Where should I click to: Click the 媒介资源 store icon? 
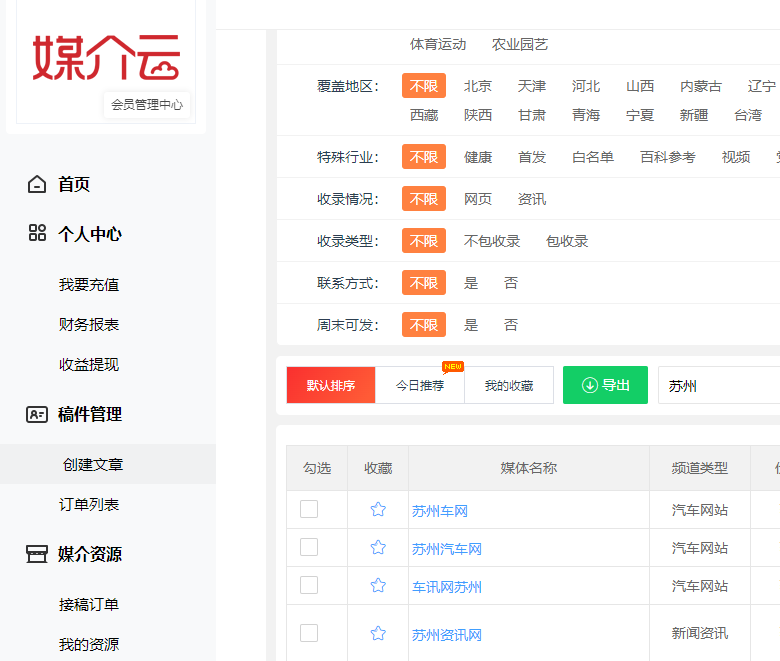[37, 554]
